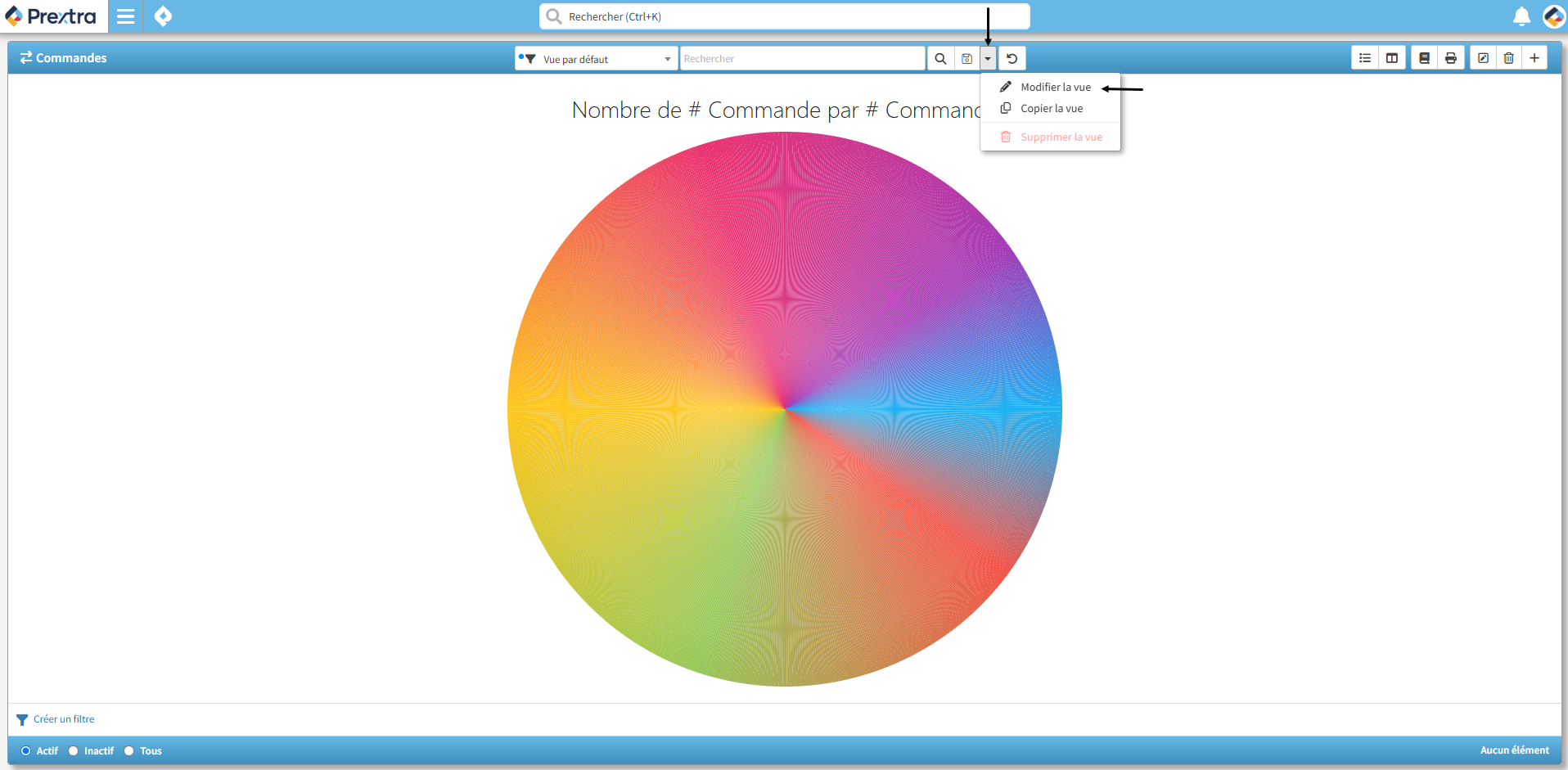The image size is (1568, 770).
Task: Click the 'Commandes' page title
Action: pos(71,58)
